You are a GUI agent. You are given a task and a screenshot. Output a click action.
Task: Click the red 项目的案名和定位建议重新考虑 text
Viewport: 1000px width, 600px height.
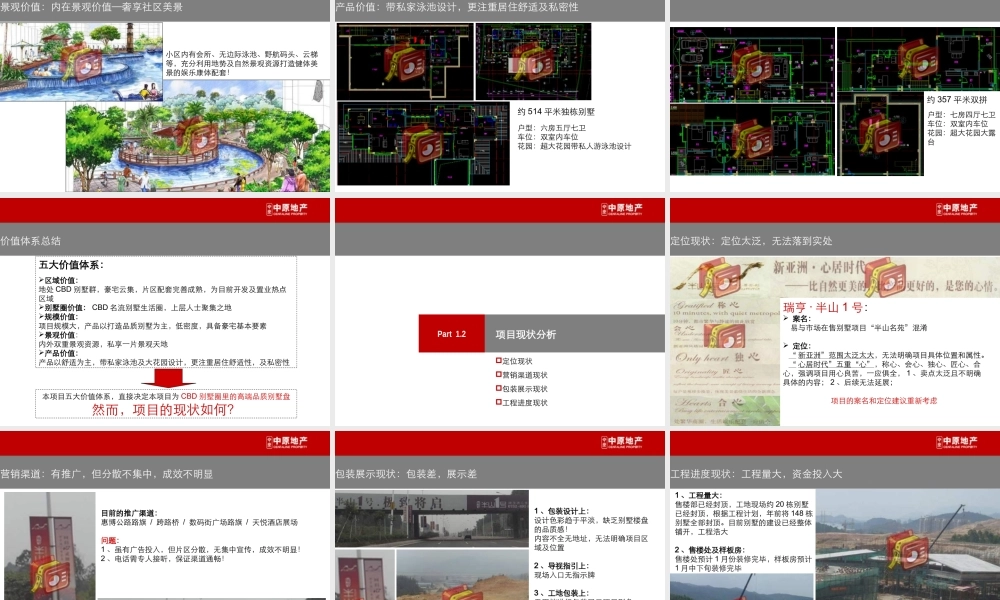[x=884, y=401]
